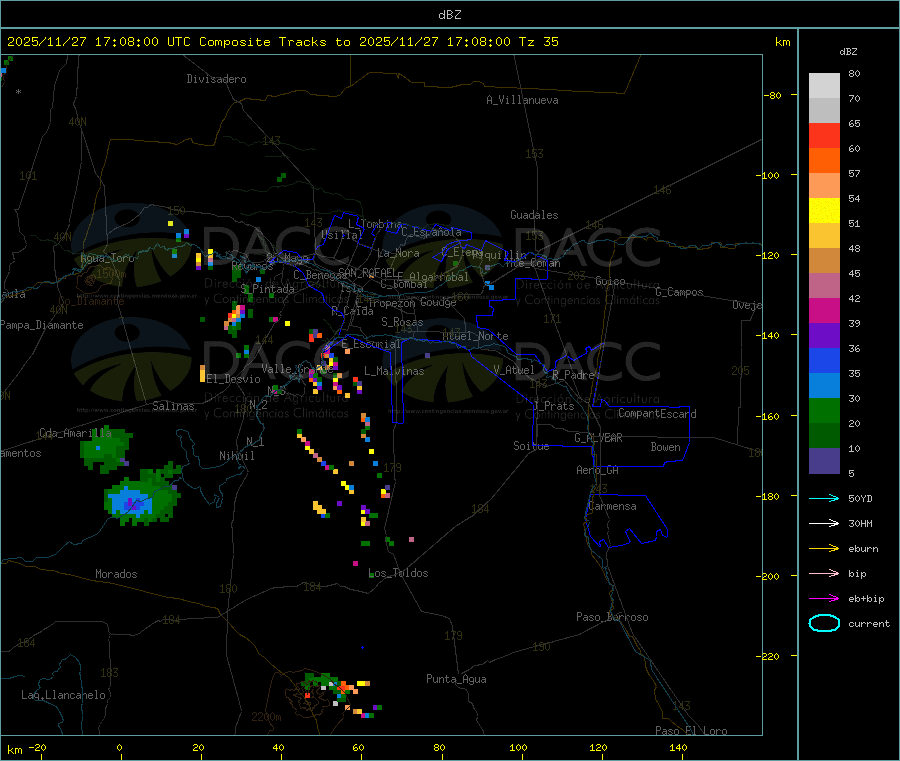Pick the light blue swatch in the dBZ scale

pyautogui.click(x=824, y=386)
